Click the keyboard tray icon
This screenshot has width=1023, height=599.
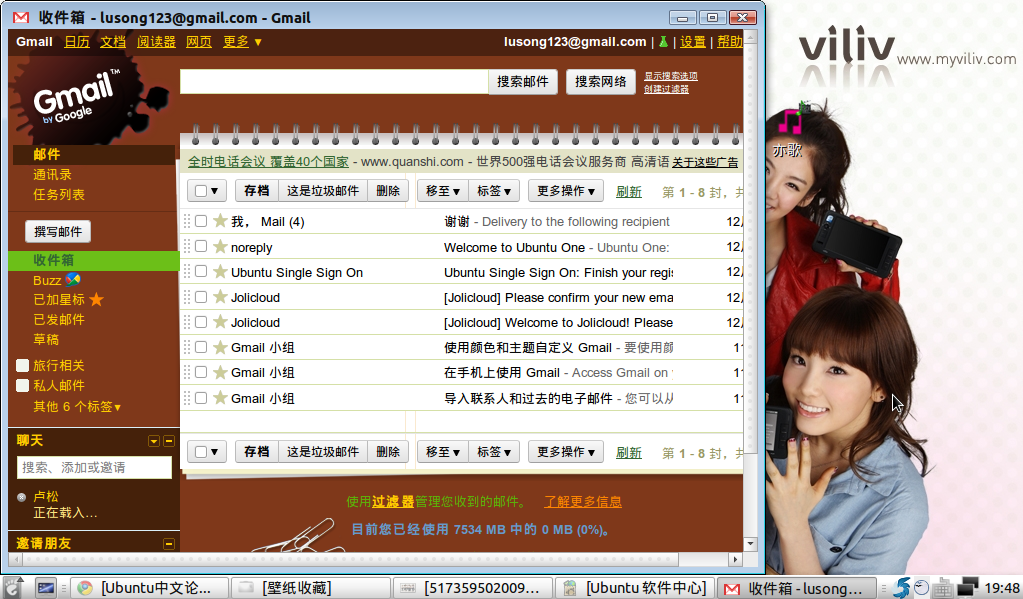click(942, 588)
